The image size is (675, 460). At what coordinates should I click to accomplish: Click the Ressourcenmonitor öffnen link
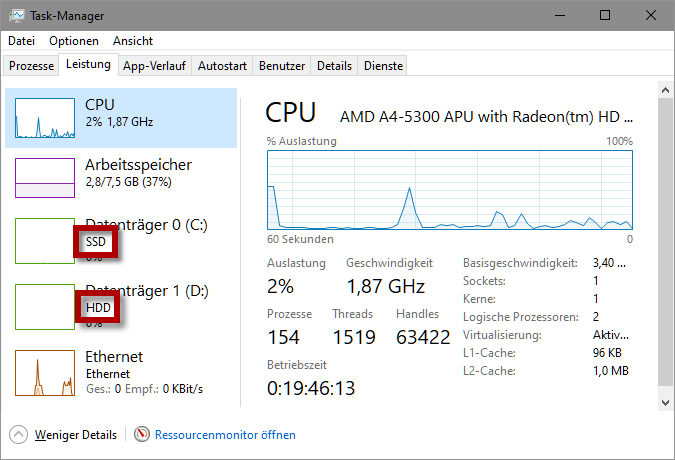point(226,435)
